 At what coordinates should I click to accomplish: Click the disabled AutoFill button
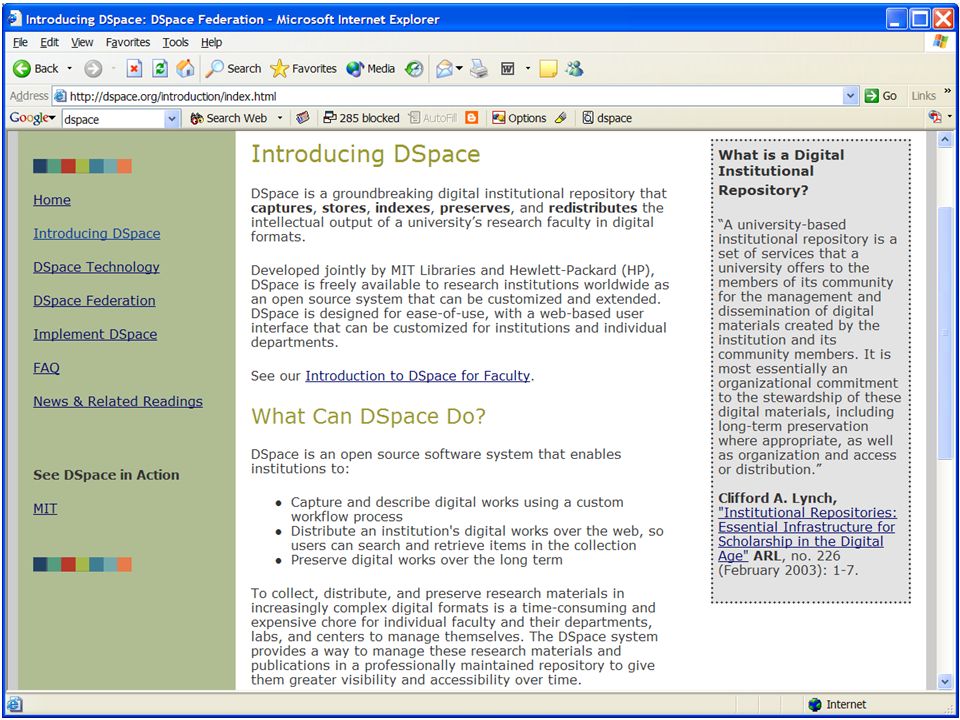432,118
